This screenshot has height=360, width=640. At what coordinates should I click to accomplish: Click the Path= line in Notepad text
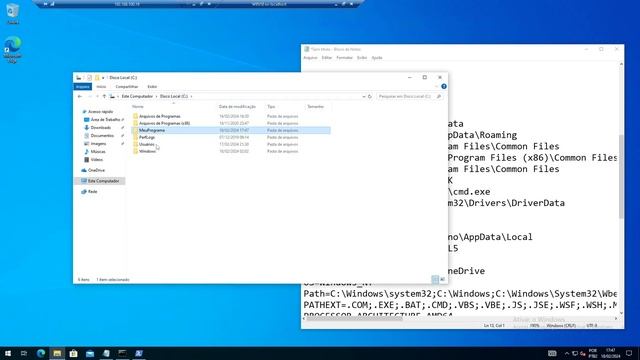tap(460, 294)
